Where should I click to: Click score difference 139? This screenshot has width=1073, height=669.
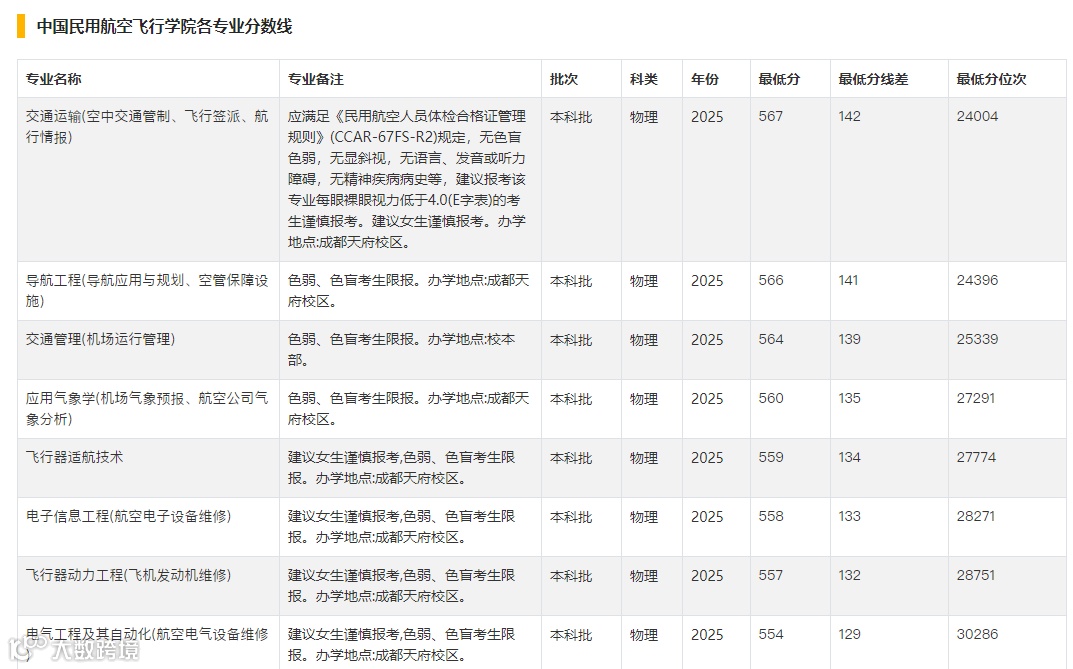(849, 339)
